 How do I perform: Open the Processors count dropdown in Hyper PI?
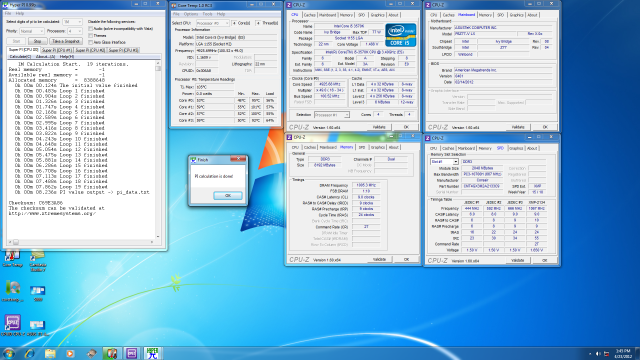pyautogui.click(x=75, y=31)
